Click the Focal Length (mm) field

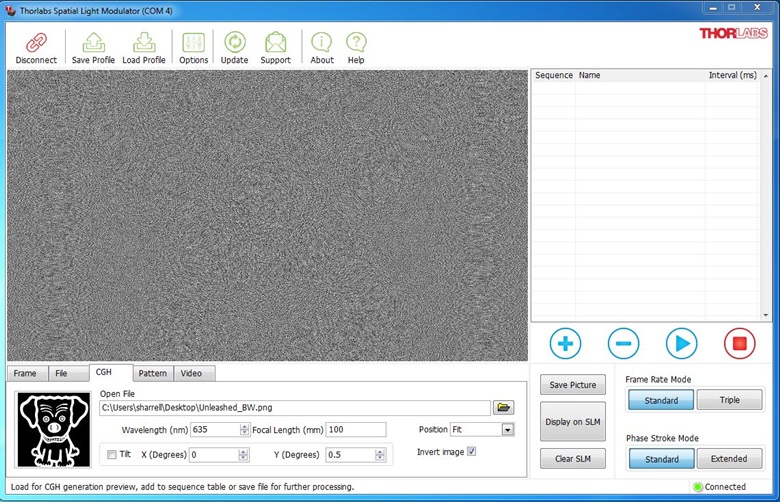tap(356, 429)
